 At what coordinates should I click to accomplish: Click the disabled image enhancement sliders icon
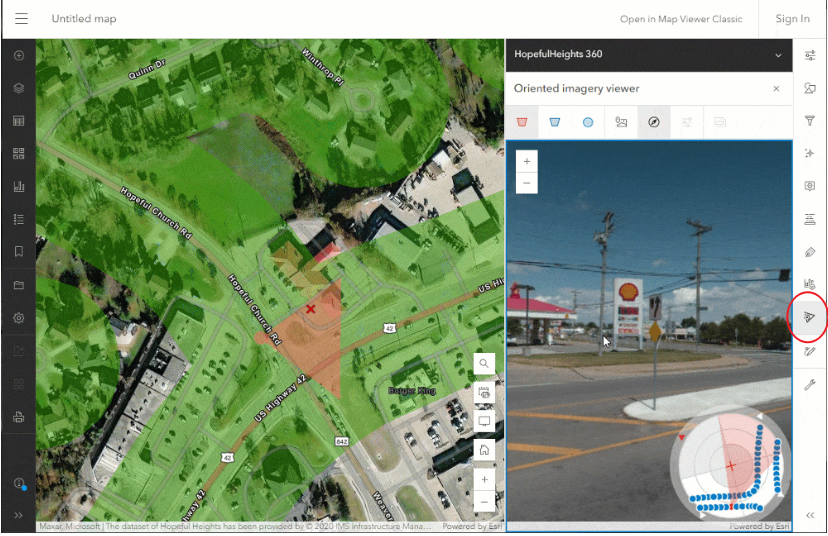(x=686, y=122)
